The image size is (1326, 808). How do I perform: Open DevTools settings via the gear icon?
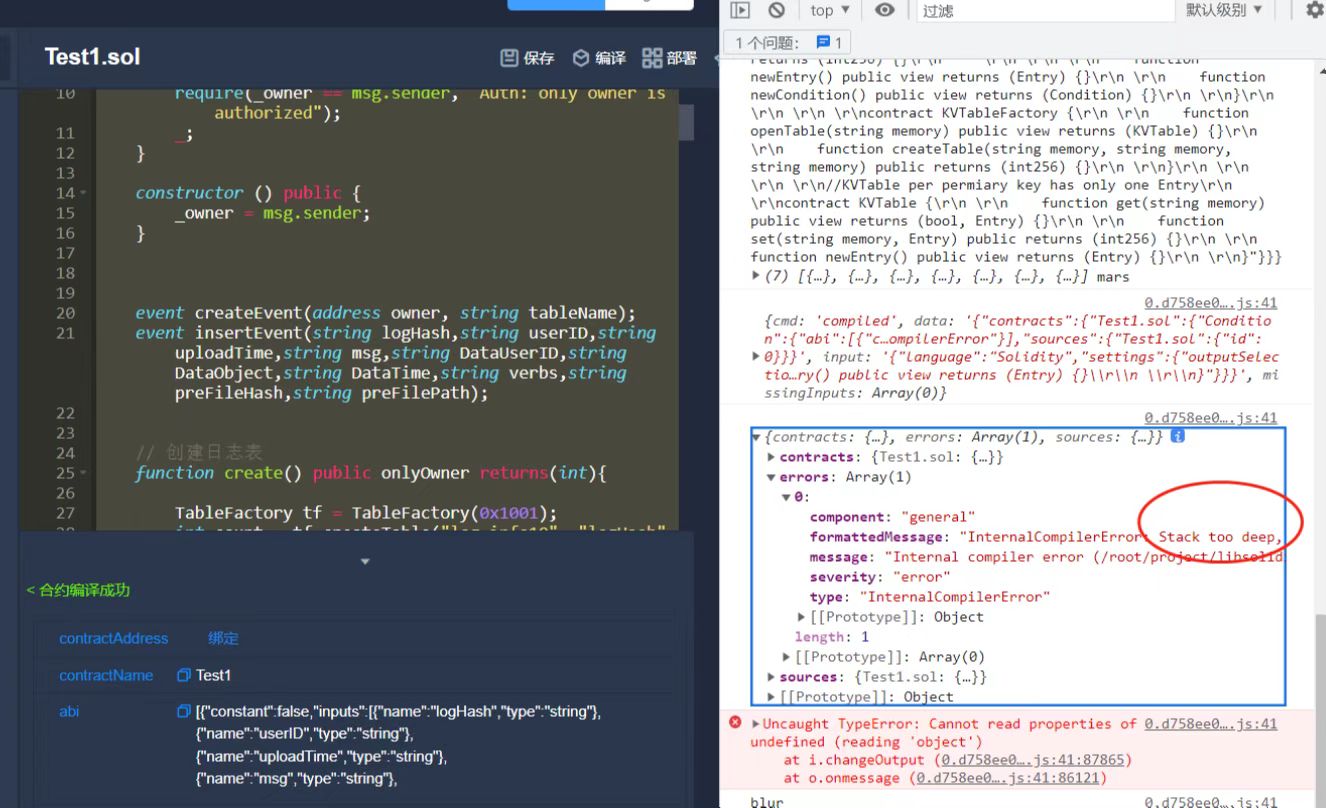1315,10
